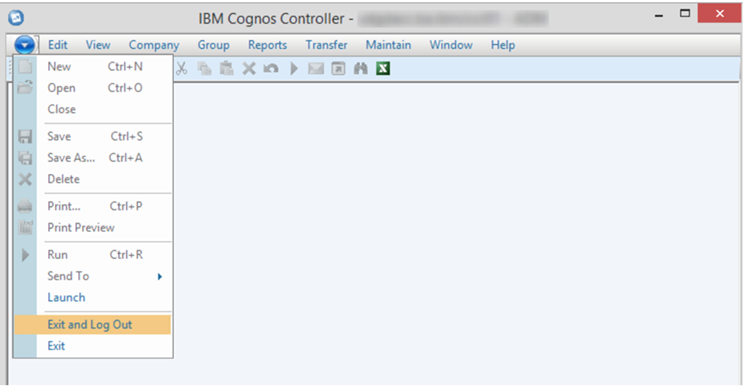Open the View menu
Screen dimensions: 745x389
pyautogui.click(x=98, y=45)
